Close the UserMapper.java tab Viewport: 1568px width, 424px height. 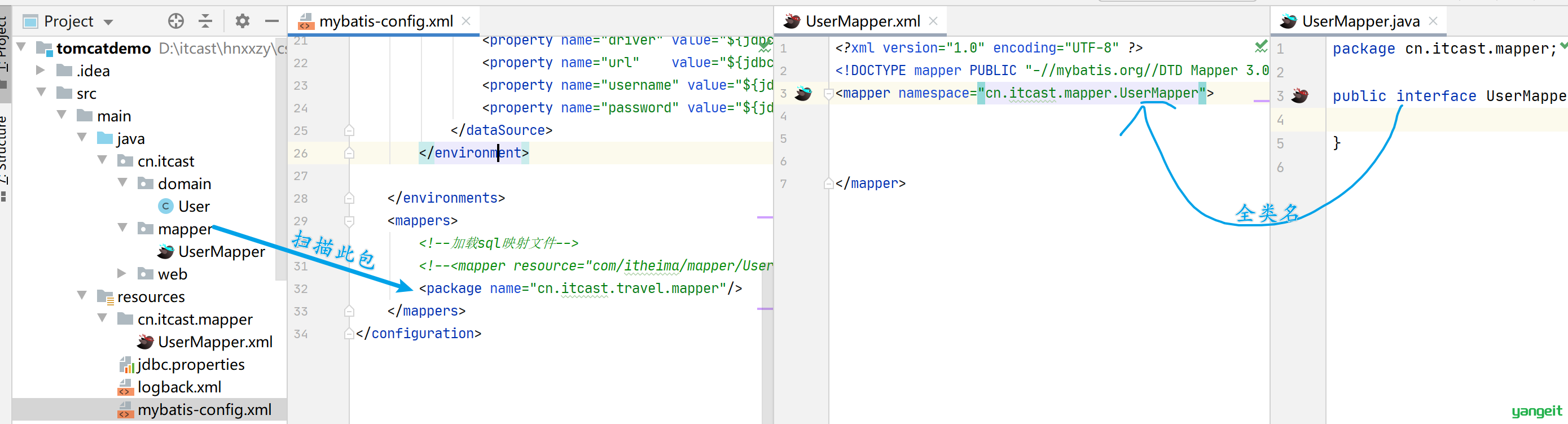tap(1433, 21)
